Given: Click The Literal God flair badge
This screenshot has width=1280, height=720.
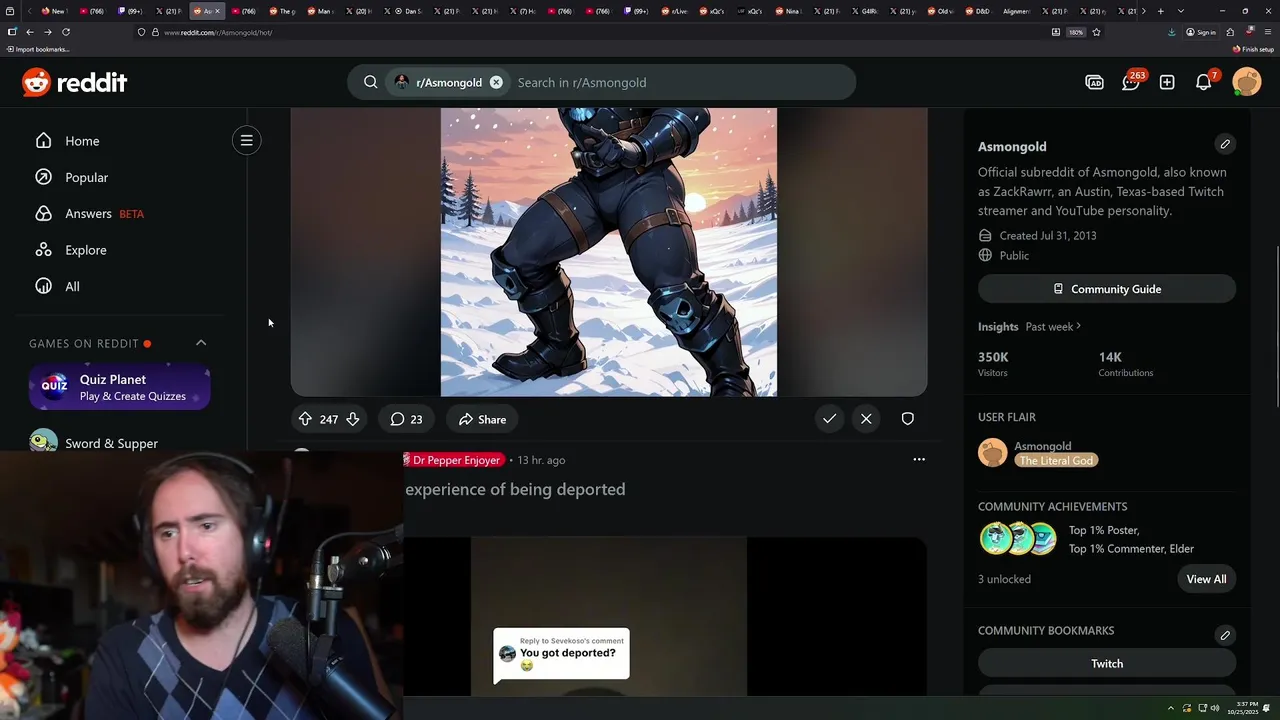Looking at the screenshot, I should click(x=1056, y=460).
